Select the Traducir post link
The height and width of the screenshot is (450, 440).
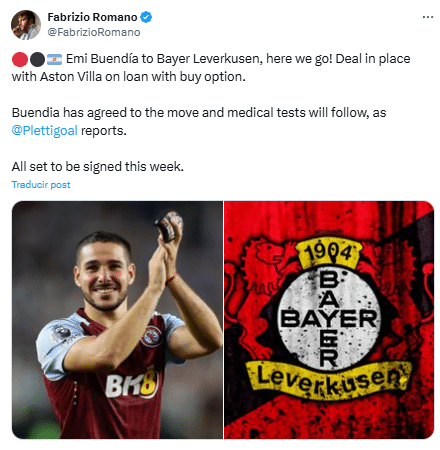tap(41, 185)
